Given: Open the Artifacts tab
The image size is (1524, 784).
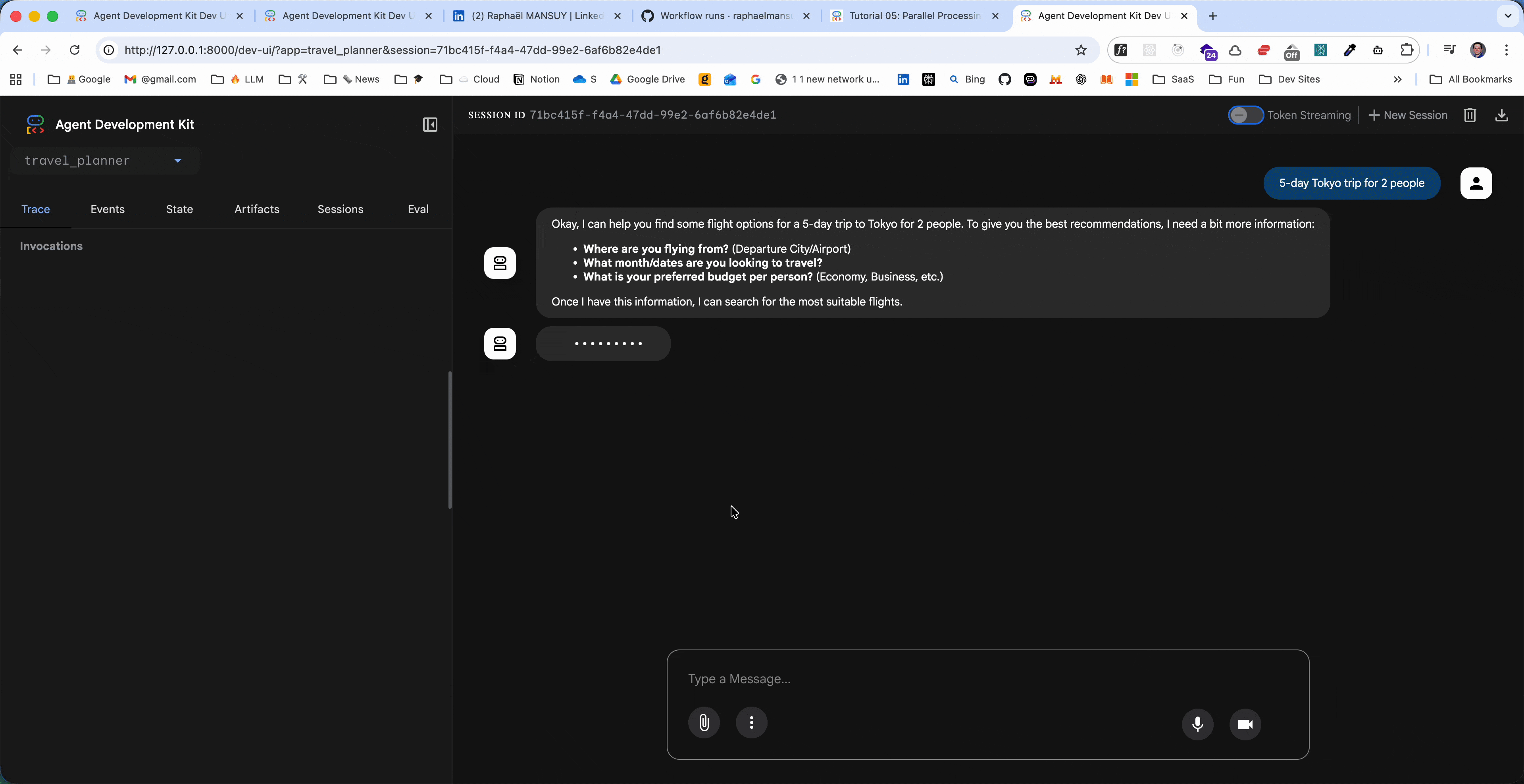Looking at the screenshot, I should (x=257, y=209).
